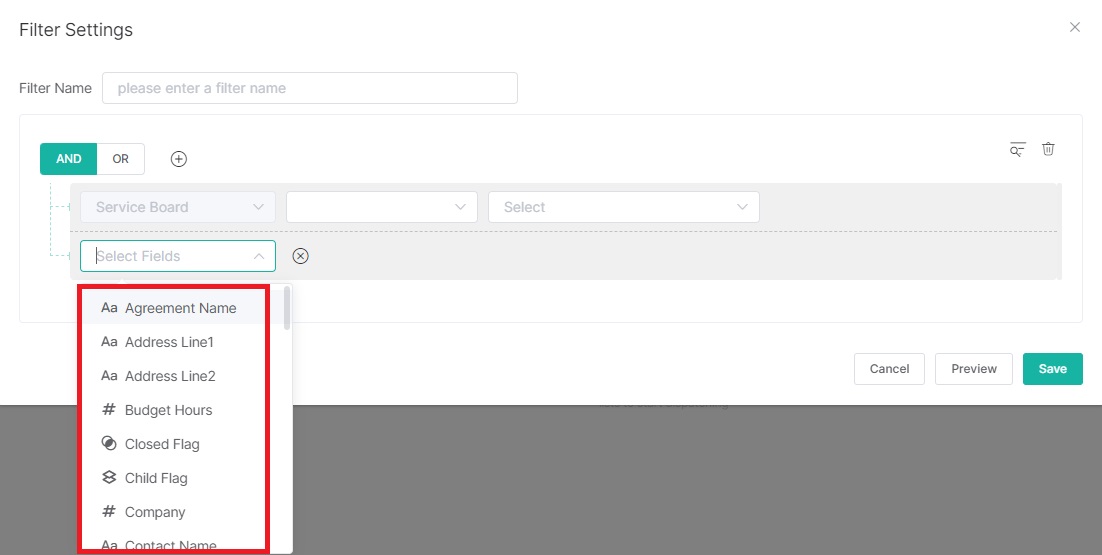1102x555 pixels.
Task: Select the Company field option
Action: (155, 512)
